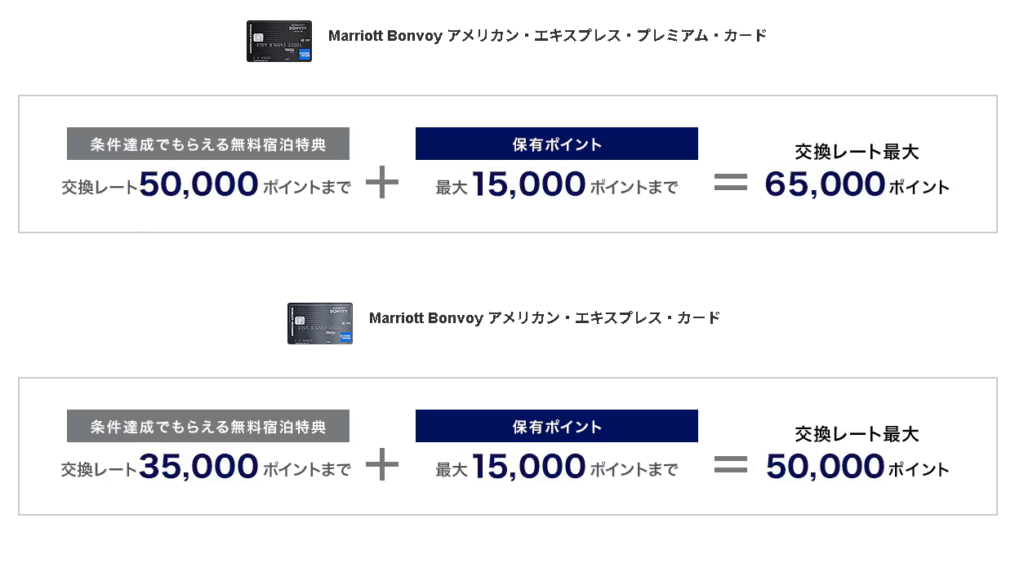Screen dimensions: 1024x563
Task: Click the plus icon in Premium card box
Action: pyautogui.click(x=382, y=182)
